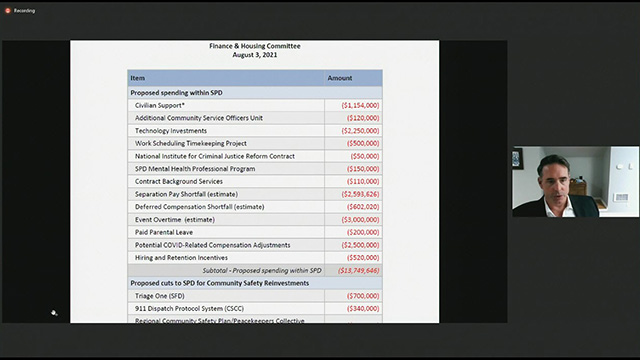640x360 pixels.
Task: Select 'Event Overtime (estimate)' row
Action: [x=255, y=220]
